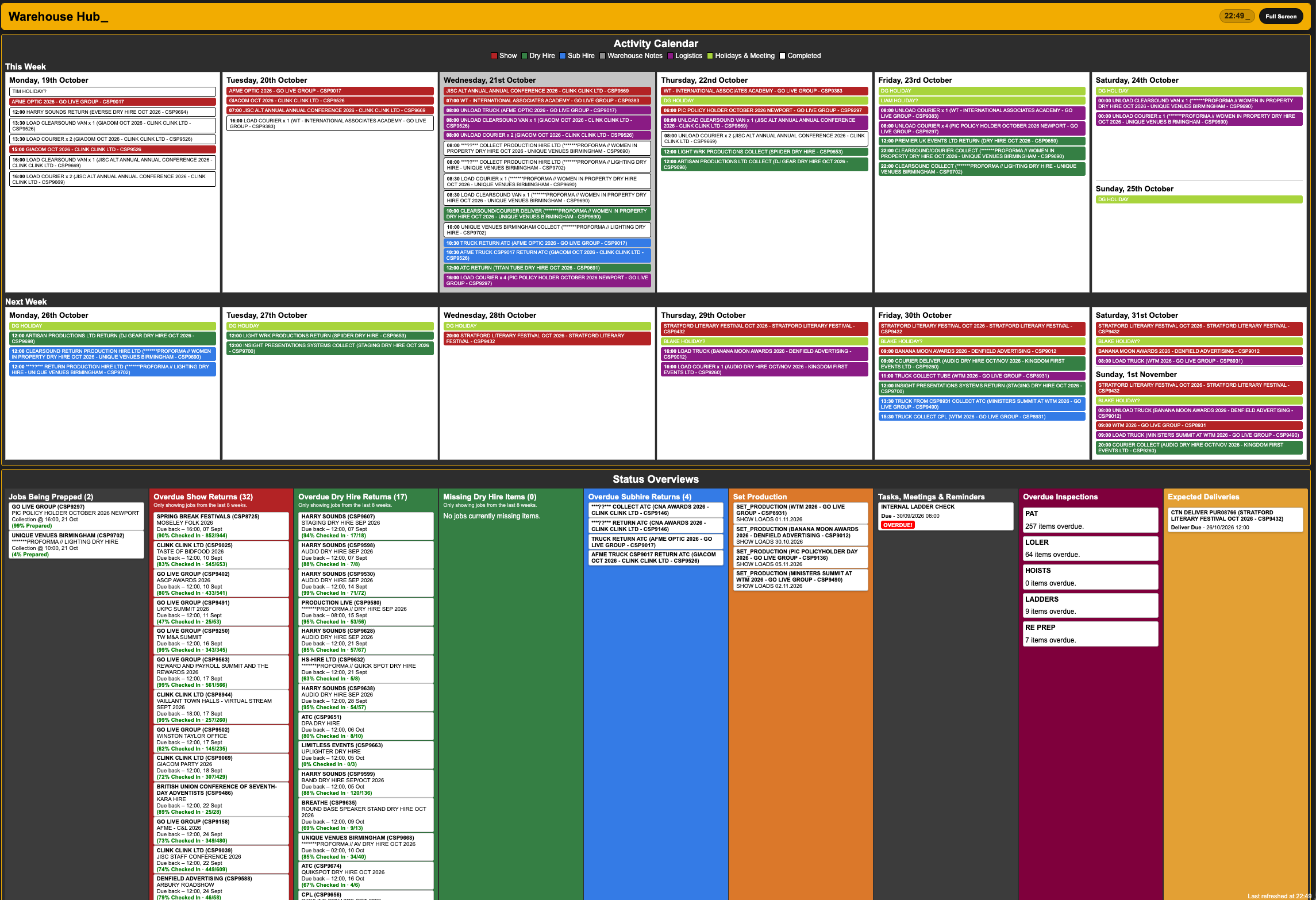Click the white Completed legend swatch
The width and height of the screenshot is (1316, 900).
click(782, 56)
